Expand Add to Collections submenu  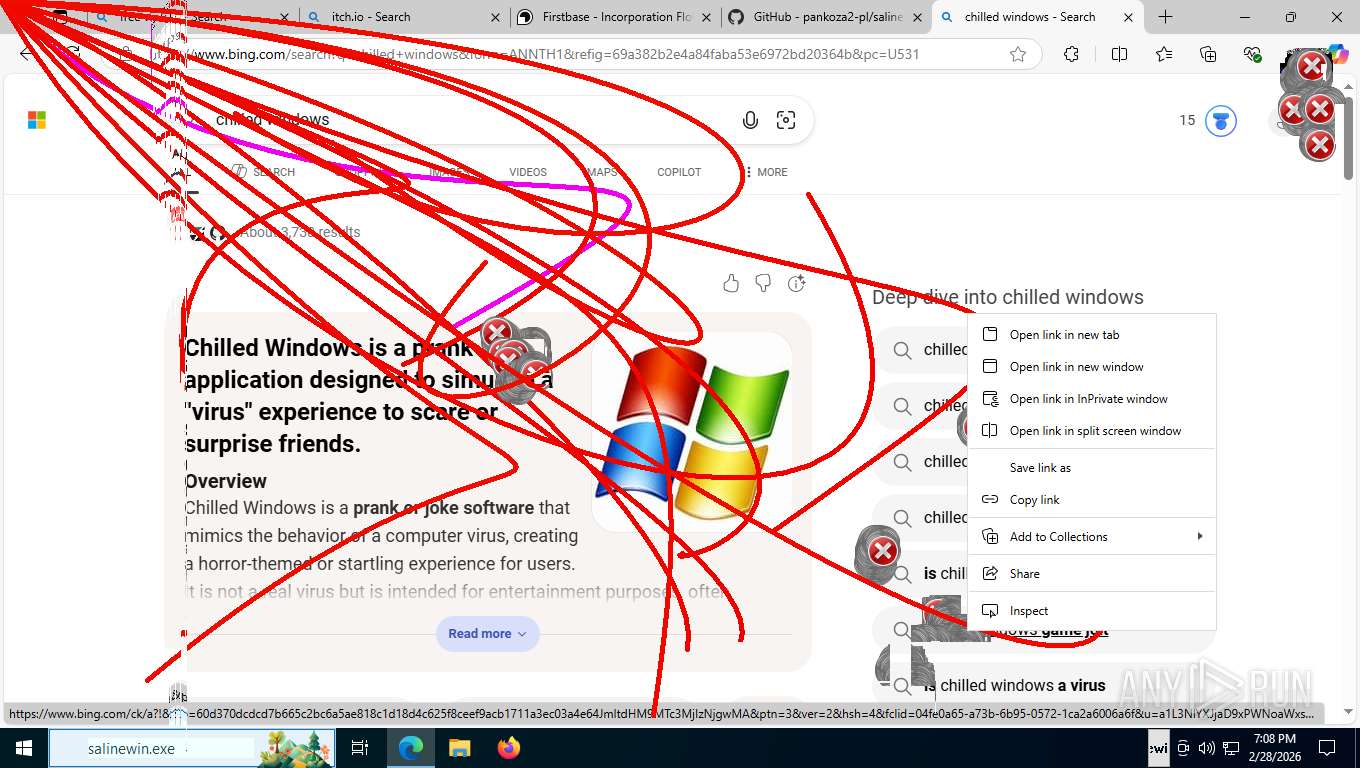[x=1092, y=537]
